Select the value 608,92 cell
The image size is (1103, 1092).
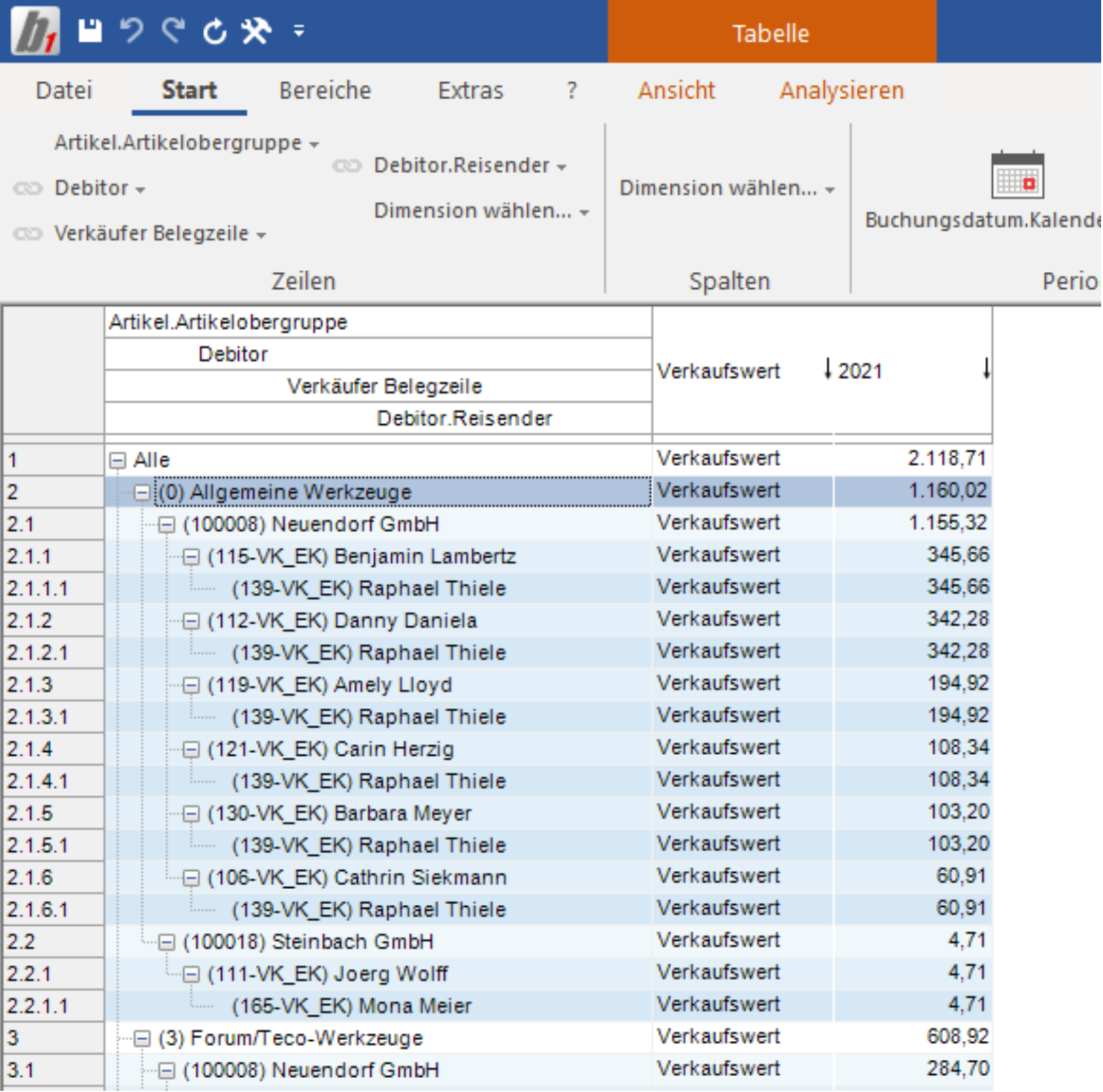(913, 1037)
